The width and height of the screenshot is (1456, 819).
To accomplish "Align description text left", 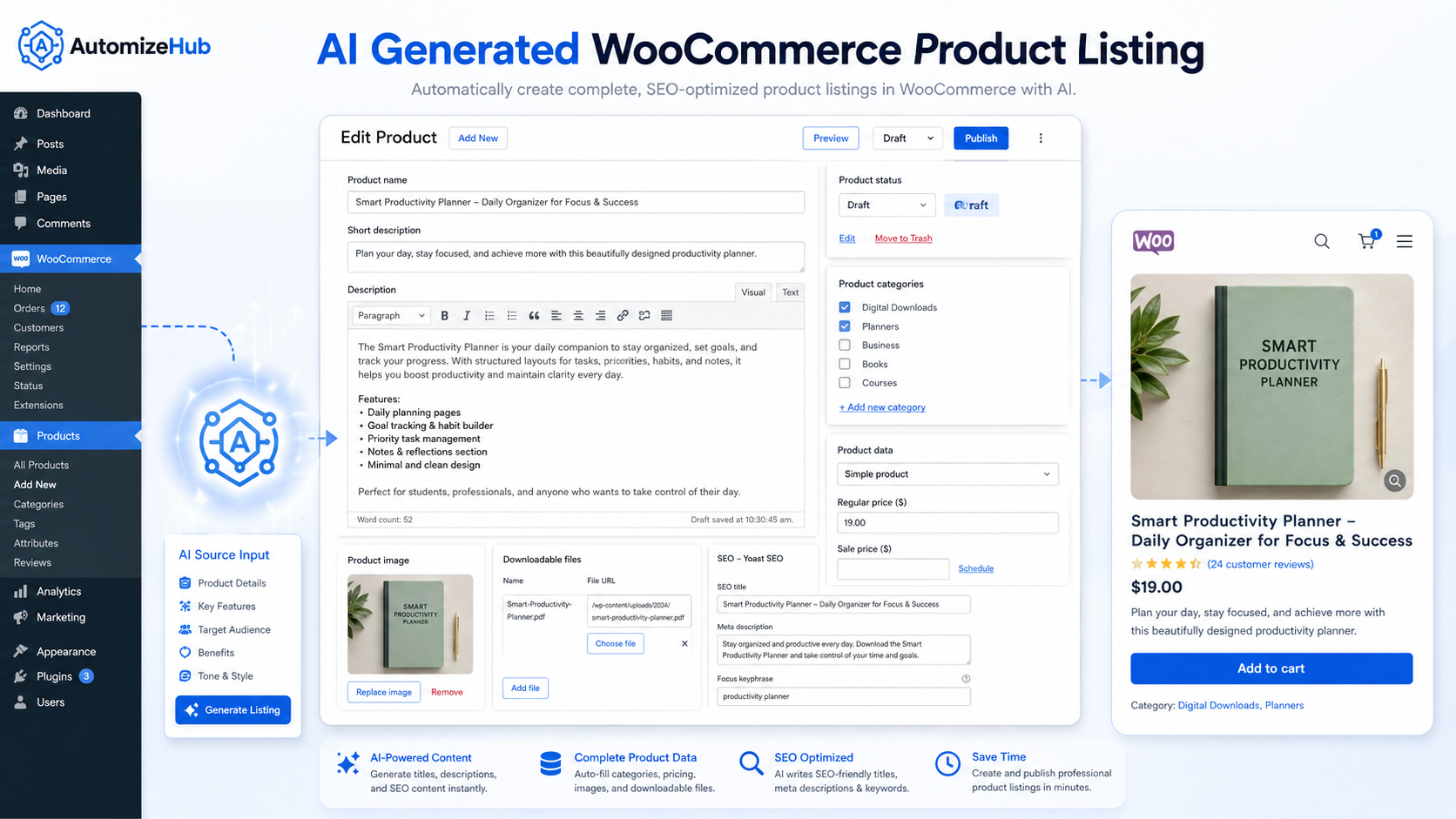I will [556, 316].
